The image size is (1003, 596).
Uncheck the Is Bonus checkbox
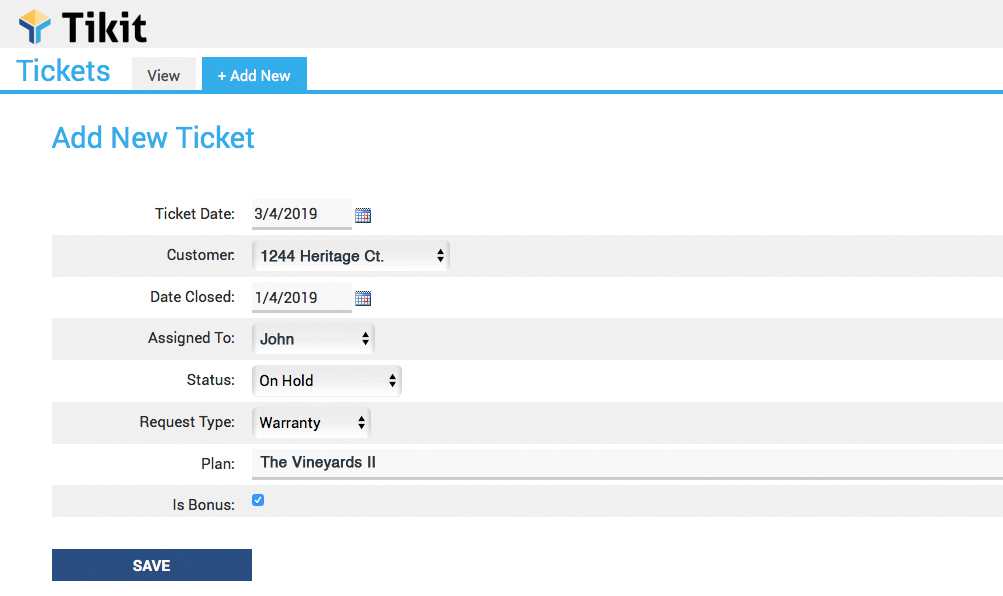[258, 500]
